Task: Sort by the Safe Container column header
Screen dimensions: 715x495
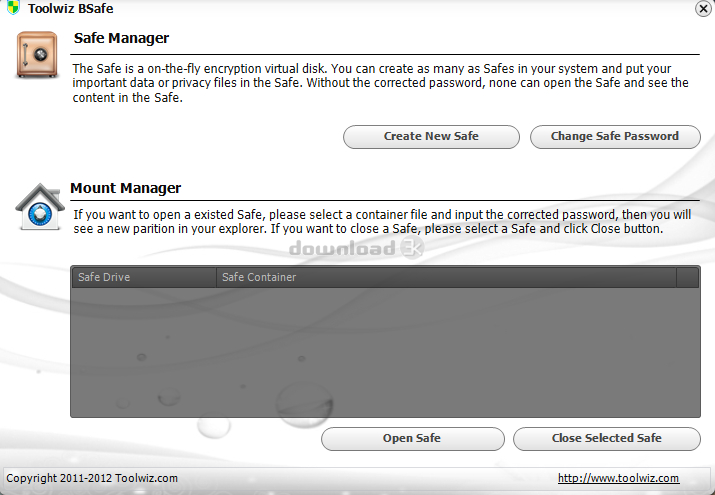Action: pyautogui.click(x=446, y=277)
